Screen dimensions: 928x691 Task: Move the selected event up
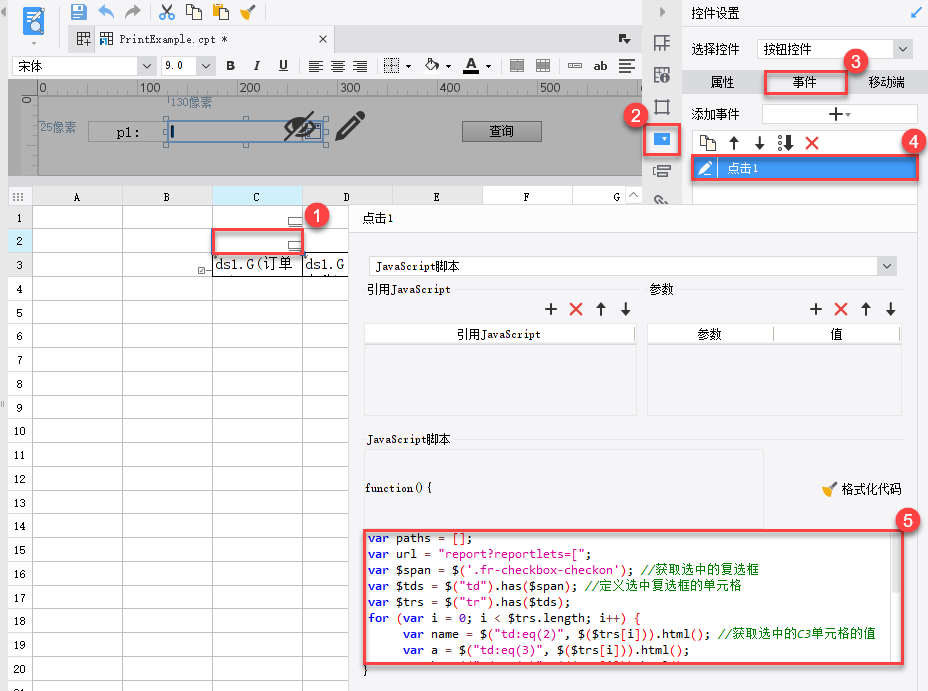pos(734,143)
